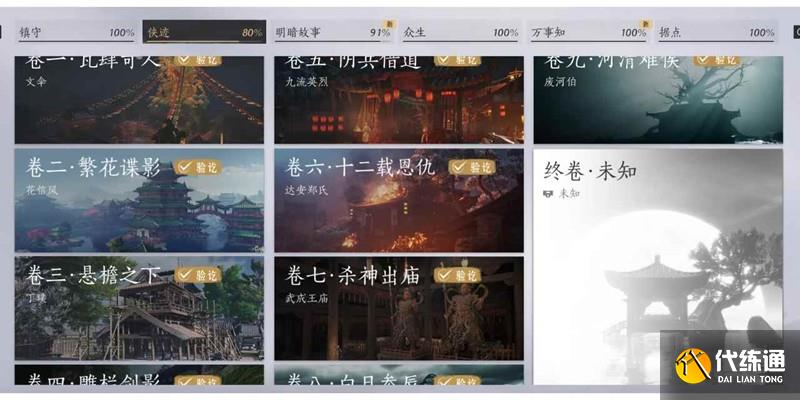Open the 终卷·未知 locked chapter card
Screen dimensions: 800x400
pyautogui.click(x=658, y=267)
